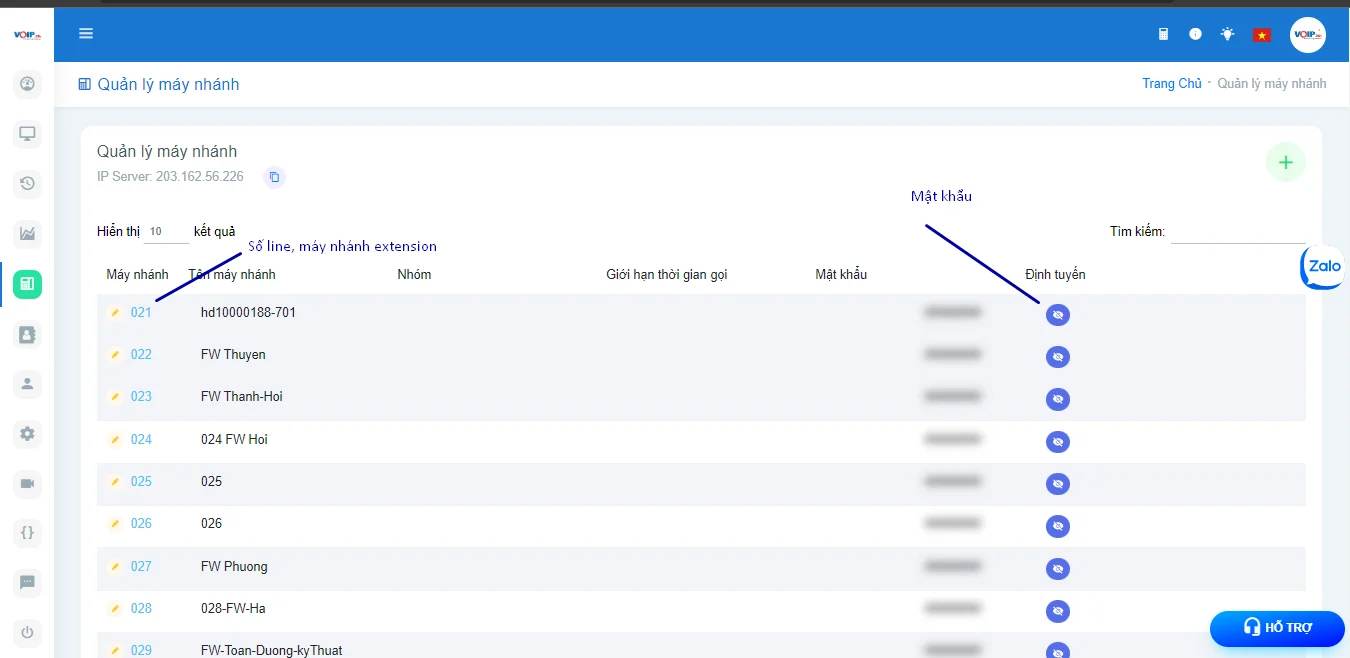Edit extension 021 with pencil icon
Screen dimensions: 1350x658
(115, 313)
